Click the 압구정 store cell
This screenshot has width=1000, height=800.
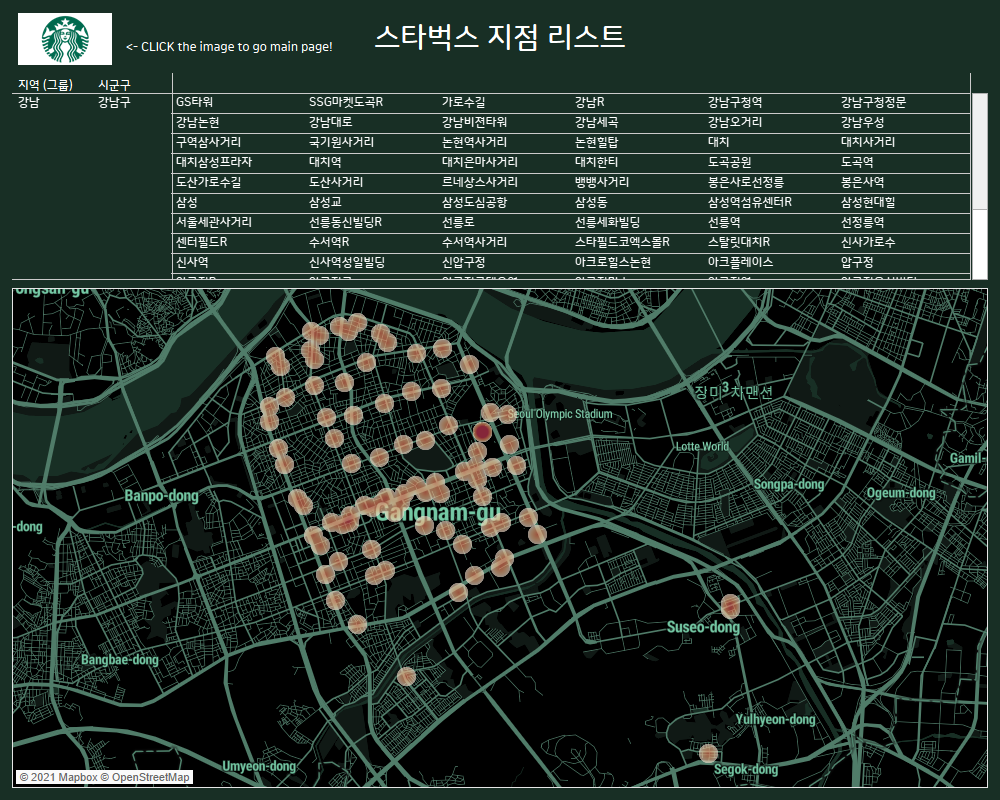tap(857, 262)
